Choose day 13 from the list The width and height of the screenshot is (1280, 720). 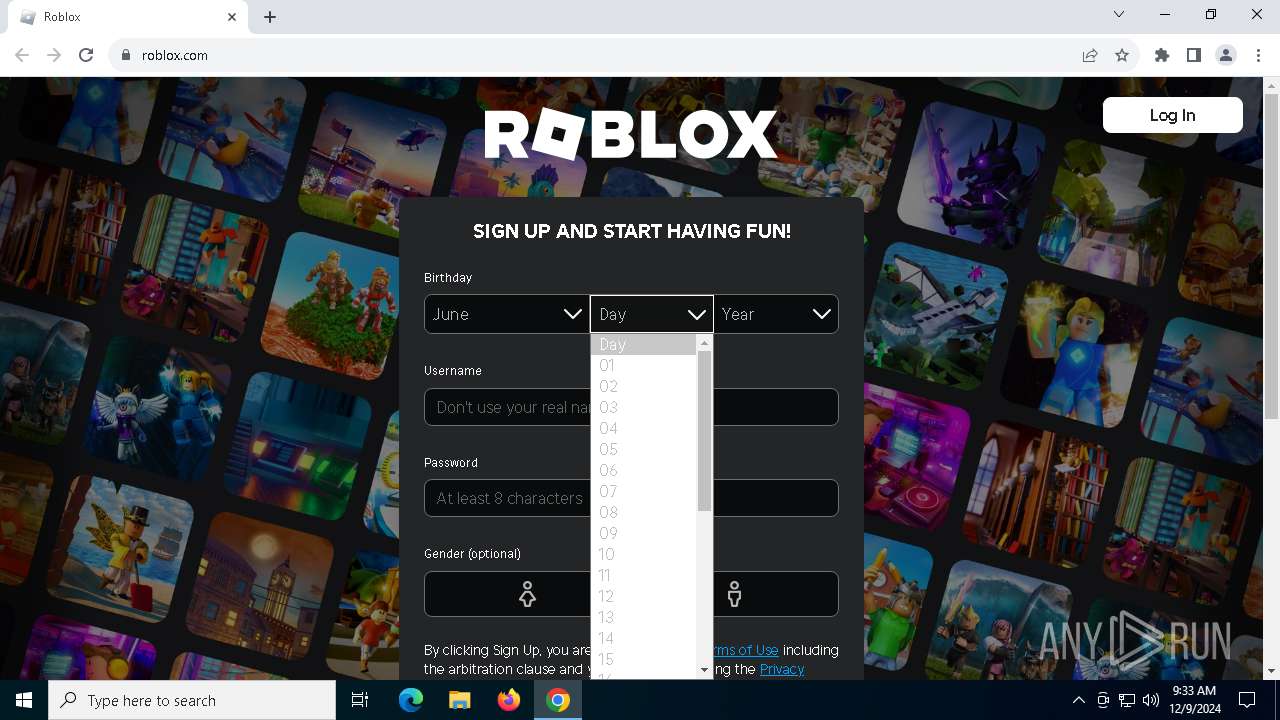[643, 617]
